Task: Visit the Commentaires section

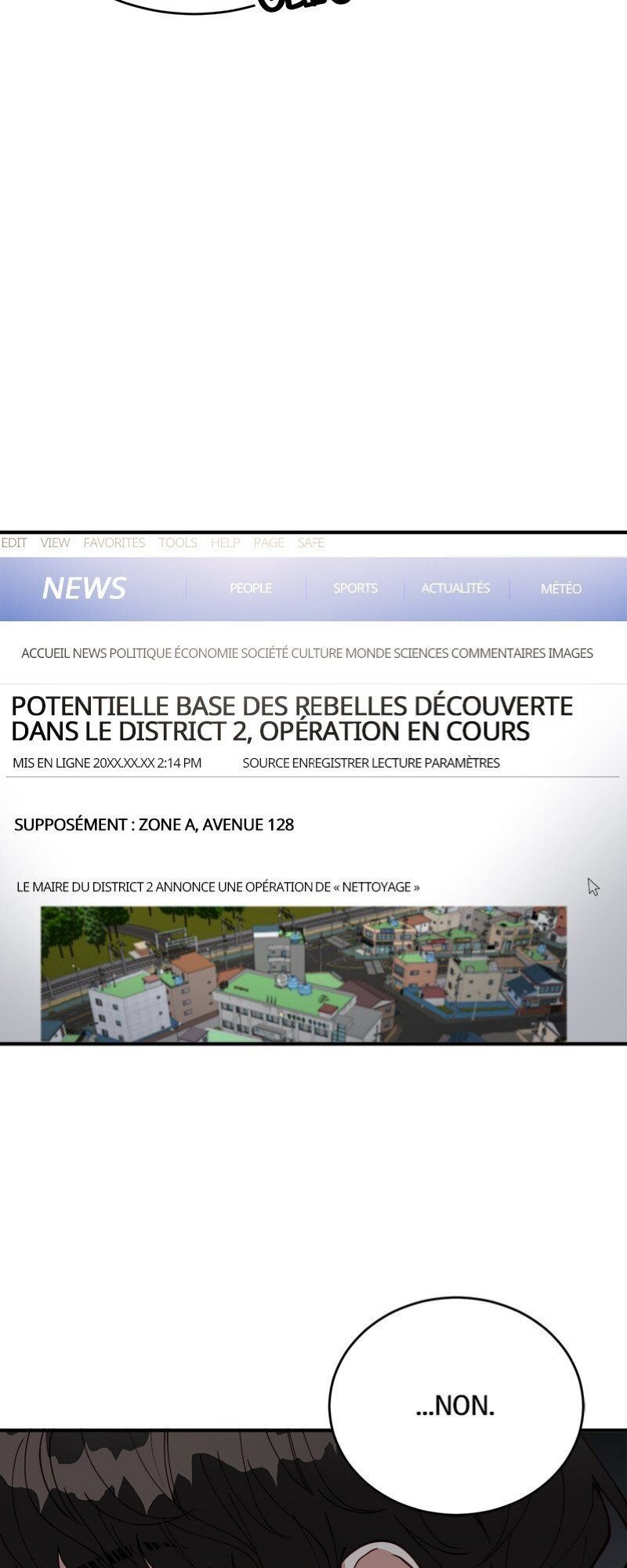Action: (x=498, y=653)
